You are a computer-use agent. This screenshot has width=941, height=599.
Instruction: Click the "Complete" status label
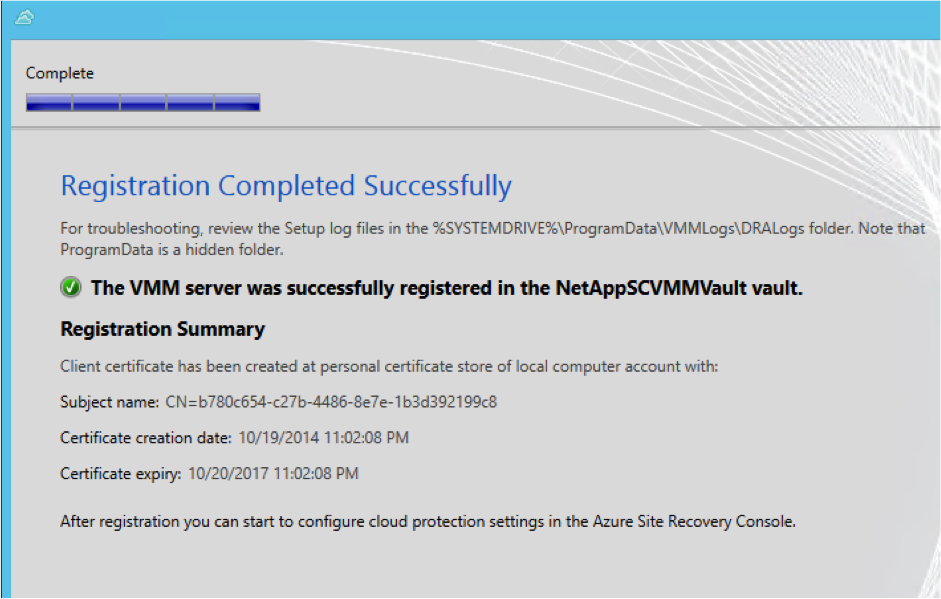pyautogui.click(x=59, y=73)
